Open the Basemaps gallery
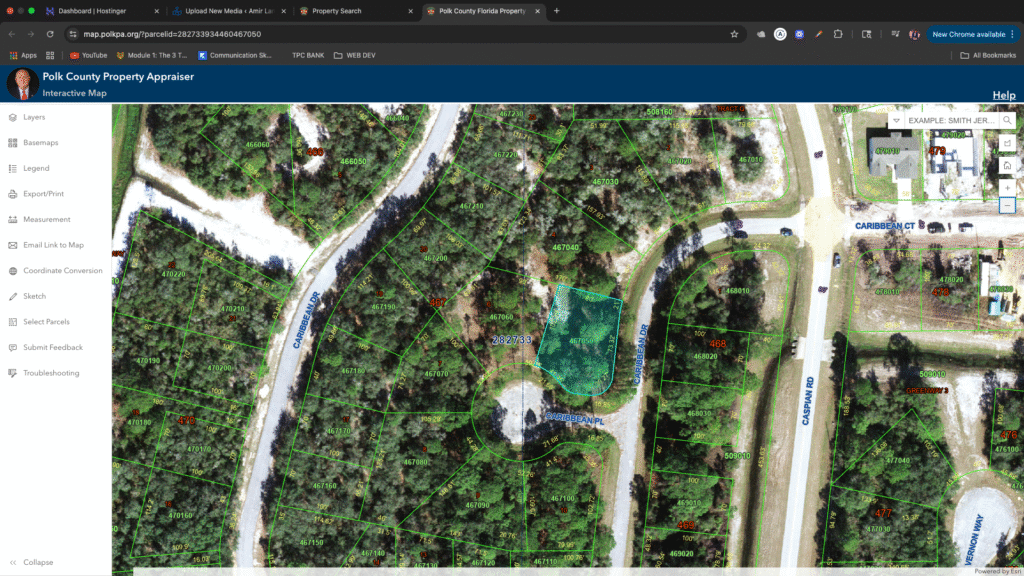This screenshot has width=1024, height=576. tap(40, 143)
